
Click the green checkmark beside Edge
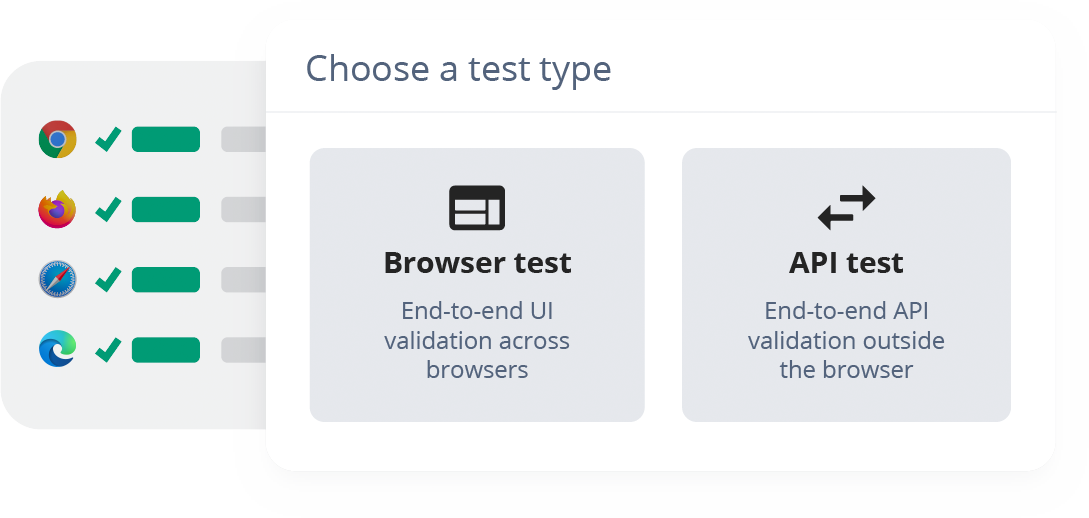[108, 349]
